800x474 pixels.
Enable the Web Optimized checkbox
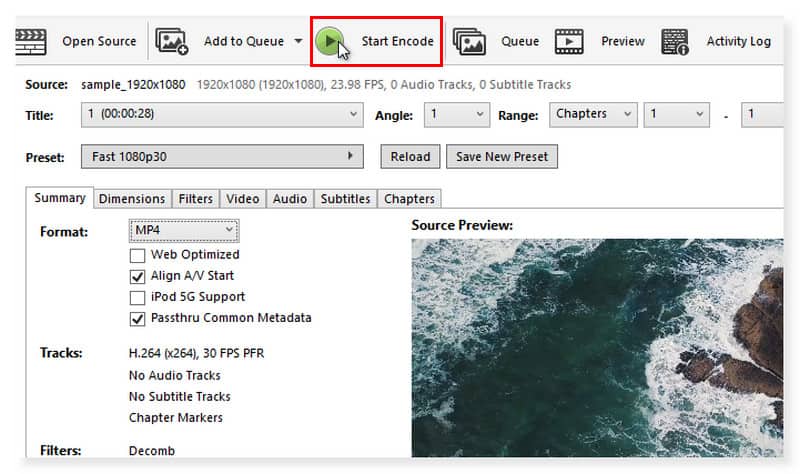click(x=138, y=255)
